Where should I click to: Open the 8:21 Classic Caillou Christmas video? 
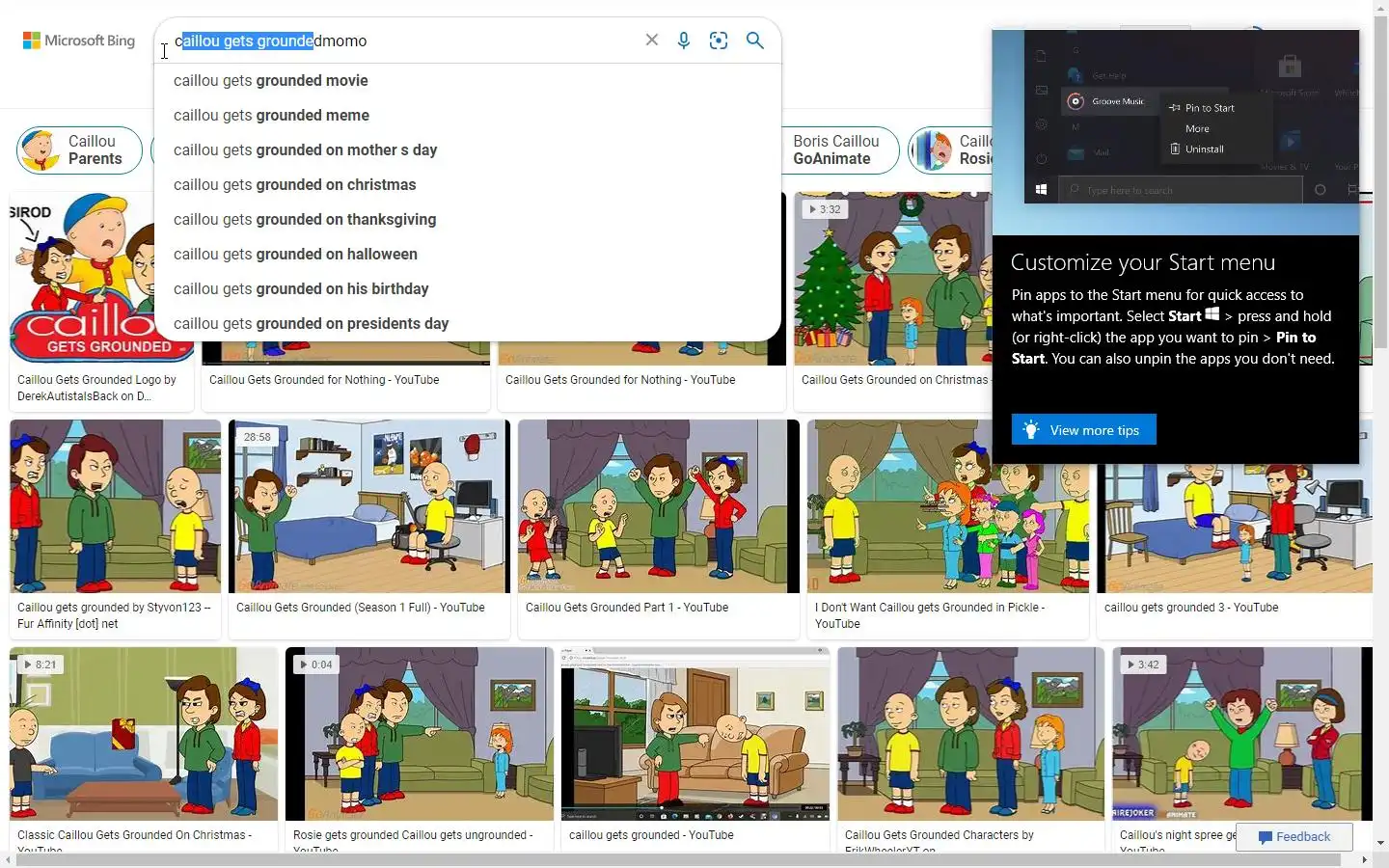(144, 734)
